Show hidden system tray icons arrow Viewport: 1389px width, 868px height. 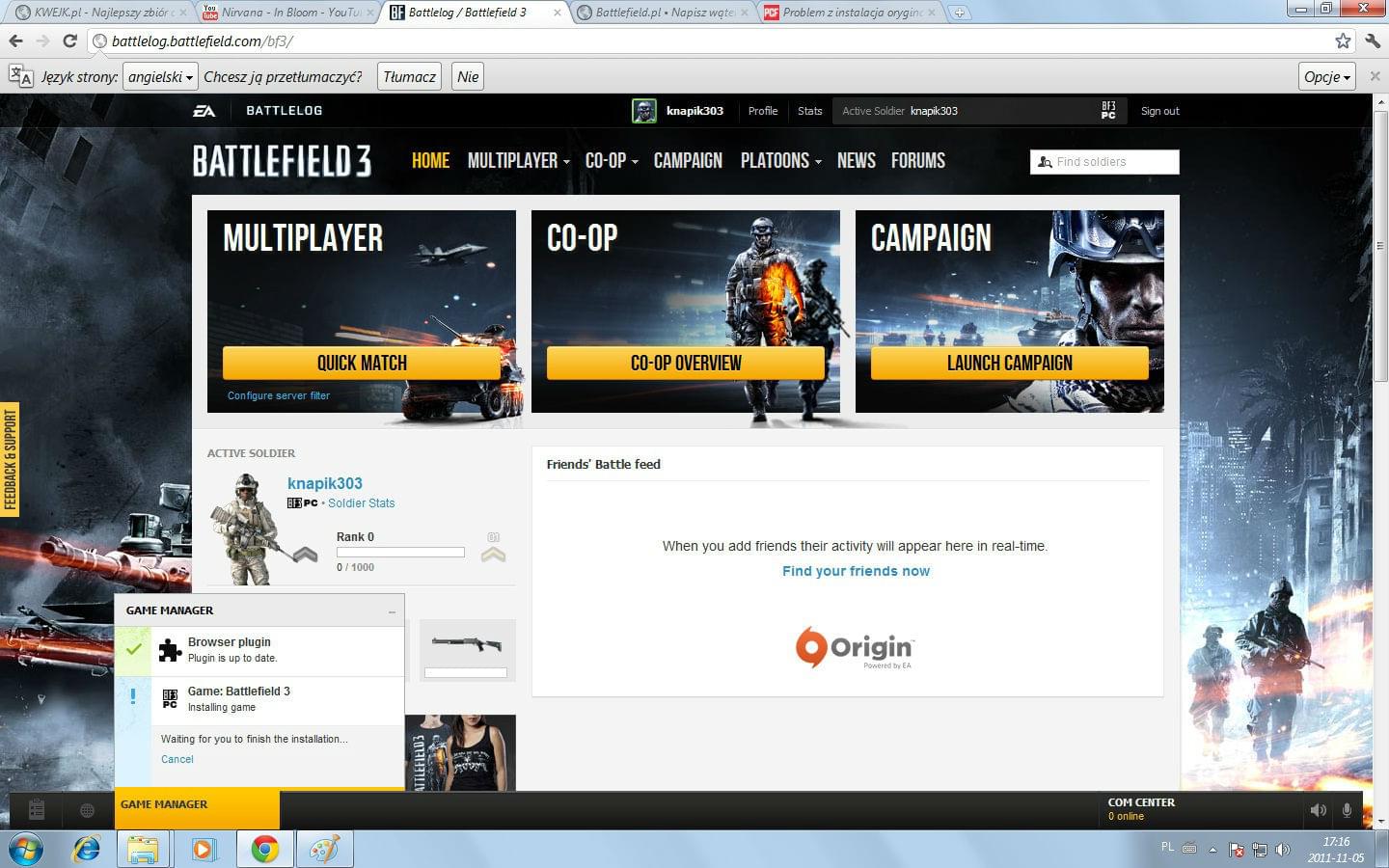[1213, 850]
